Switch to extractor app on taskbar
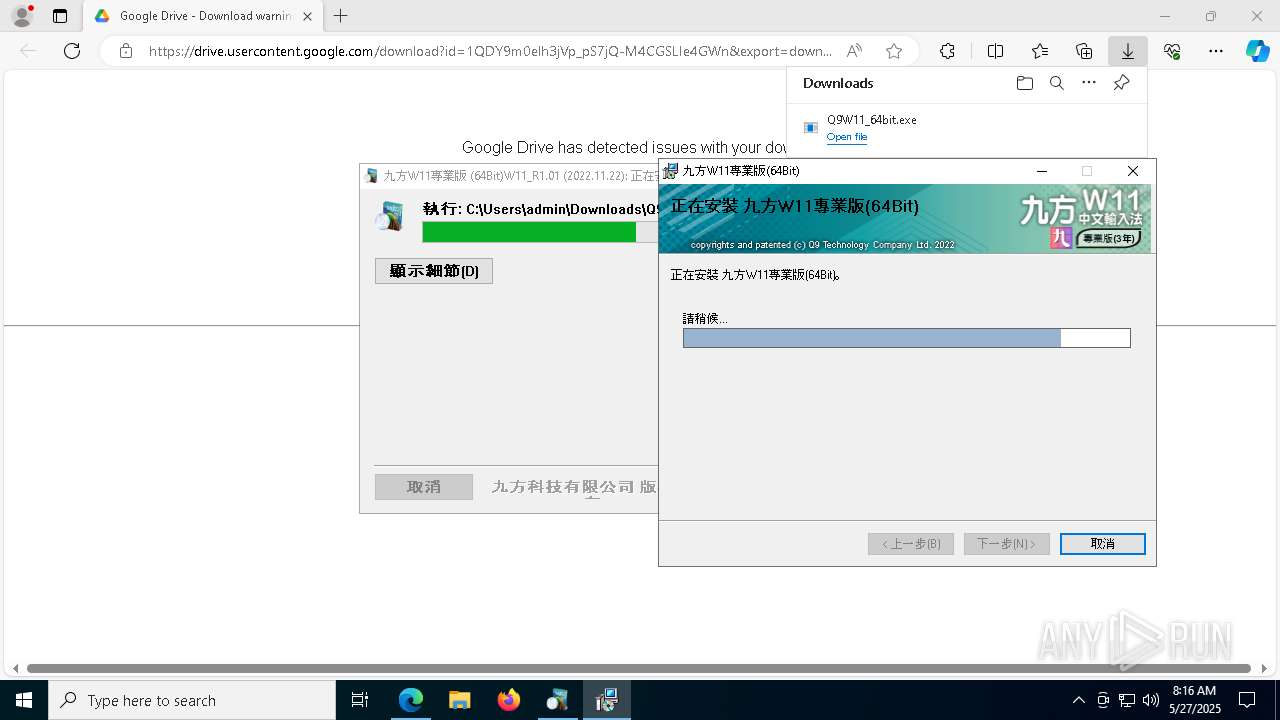Image resolution: width=1280 pixels, height=720 pixels. (x=557, y=700)
